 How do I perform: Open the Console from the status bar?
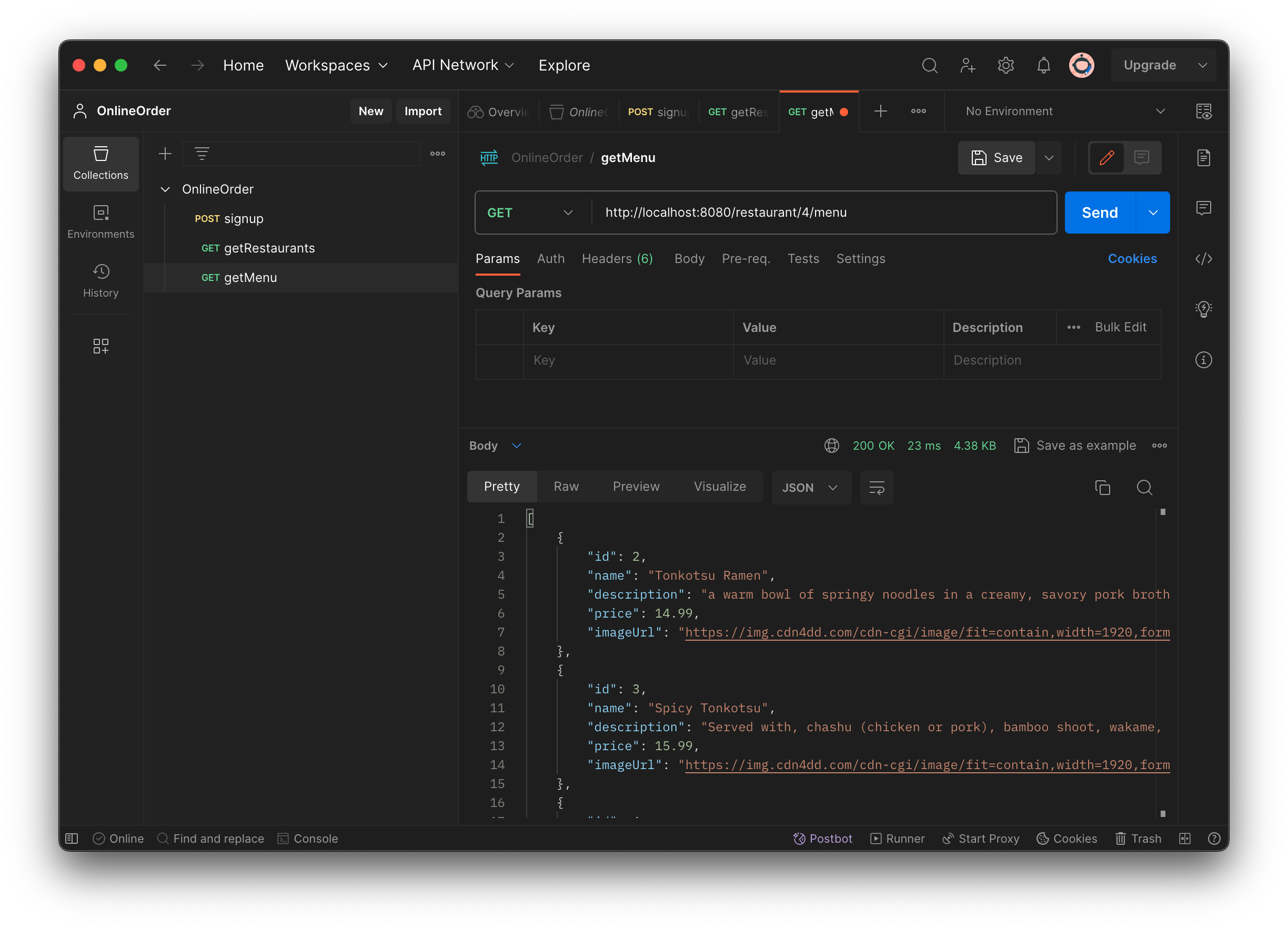click(307, 838)
